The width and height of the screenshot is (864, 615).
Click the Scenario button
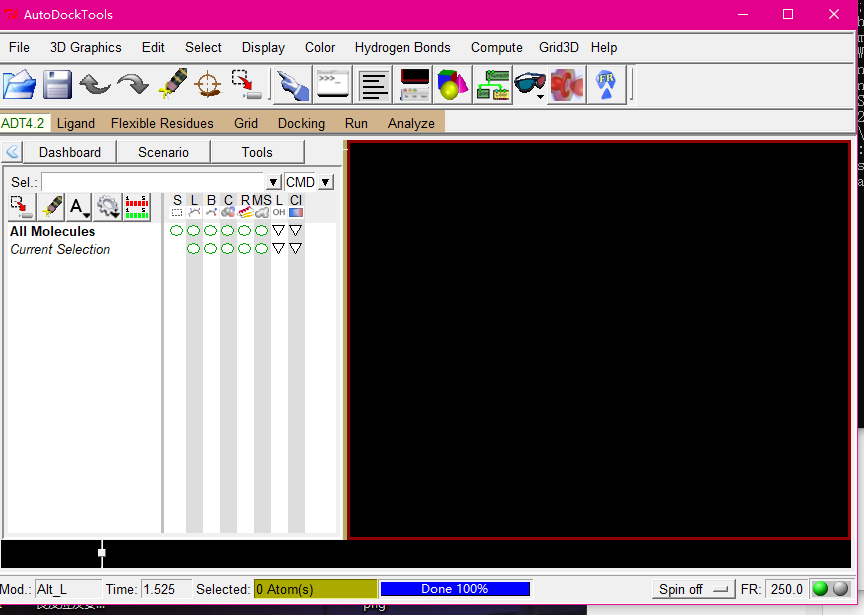[163, 152]
